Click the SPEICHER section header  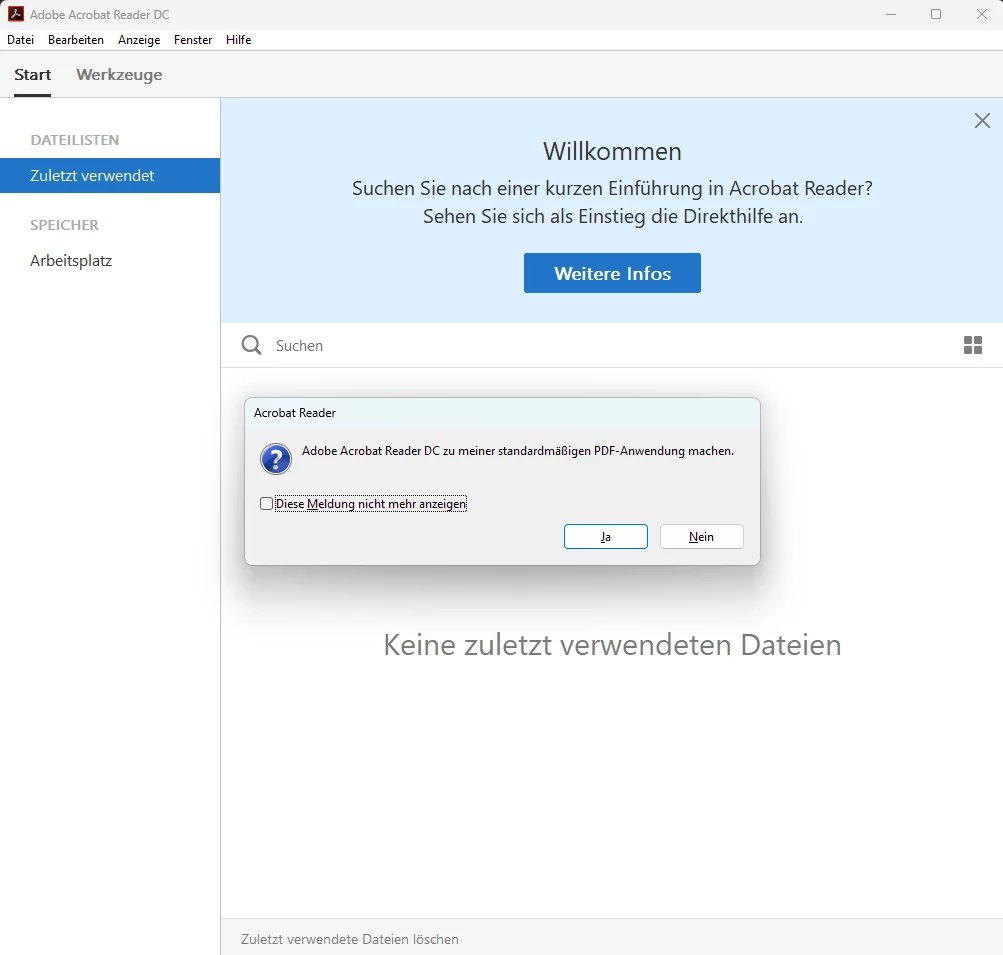click(65, 225)
